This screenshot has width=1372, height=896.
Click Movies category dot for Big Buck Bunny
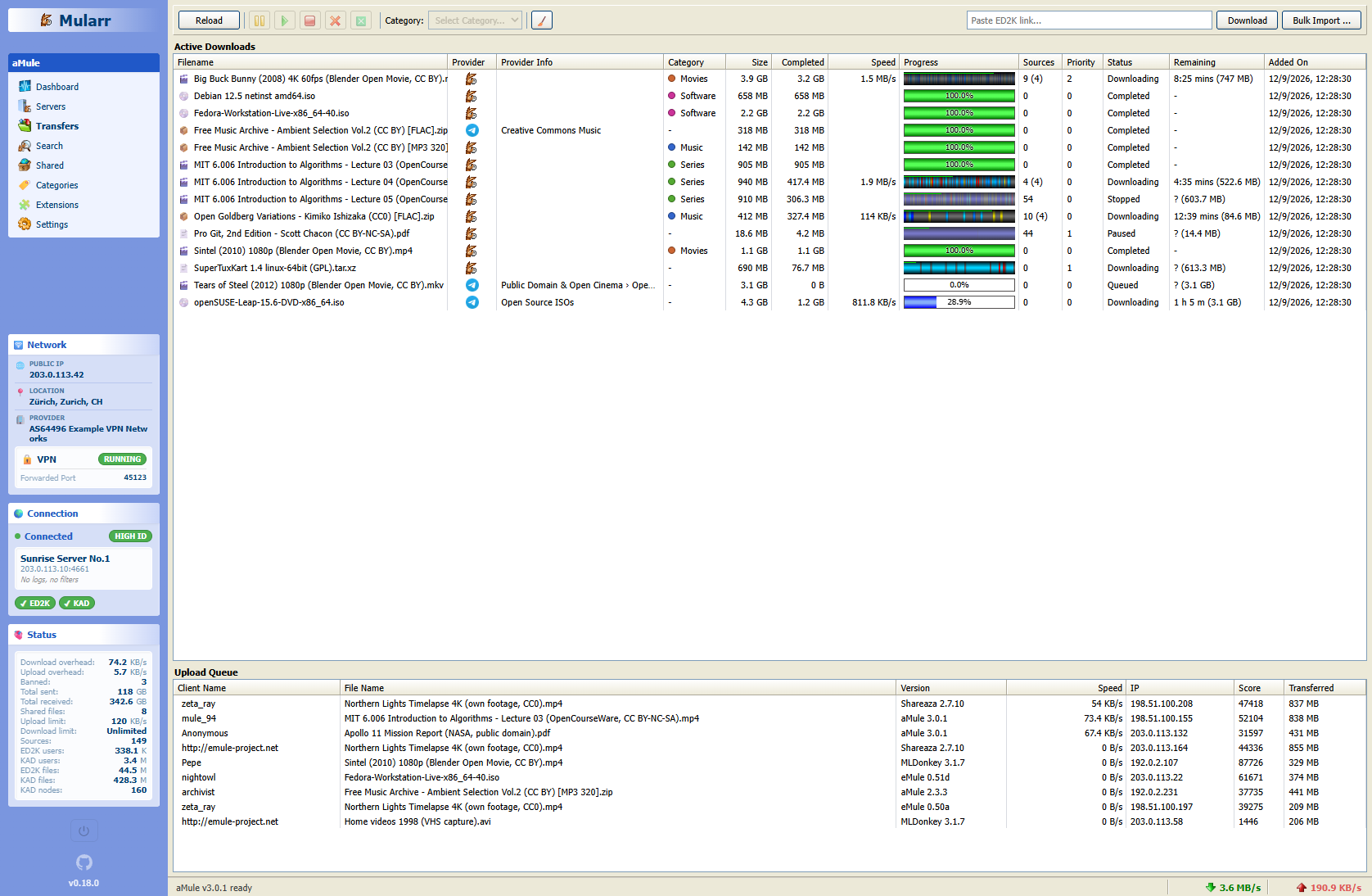672,79
